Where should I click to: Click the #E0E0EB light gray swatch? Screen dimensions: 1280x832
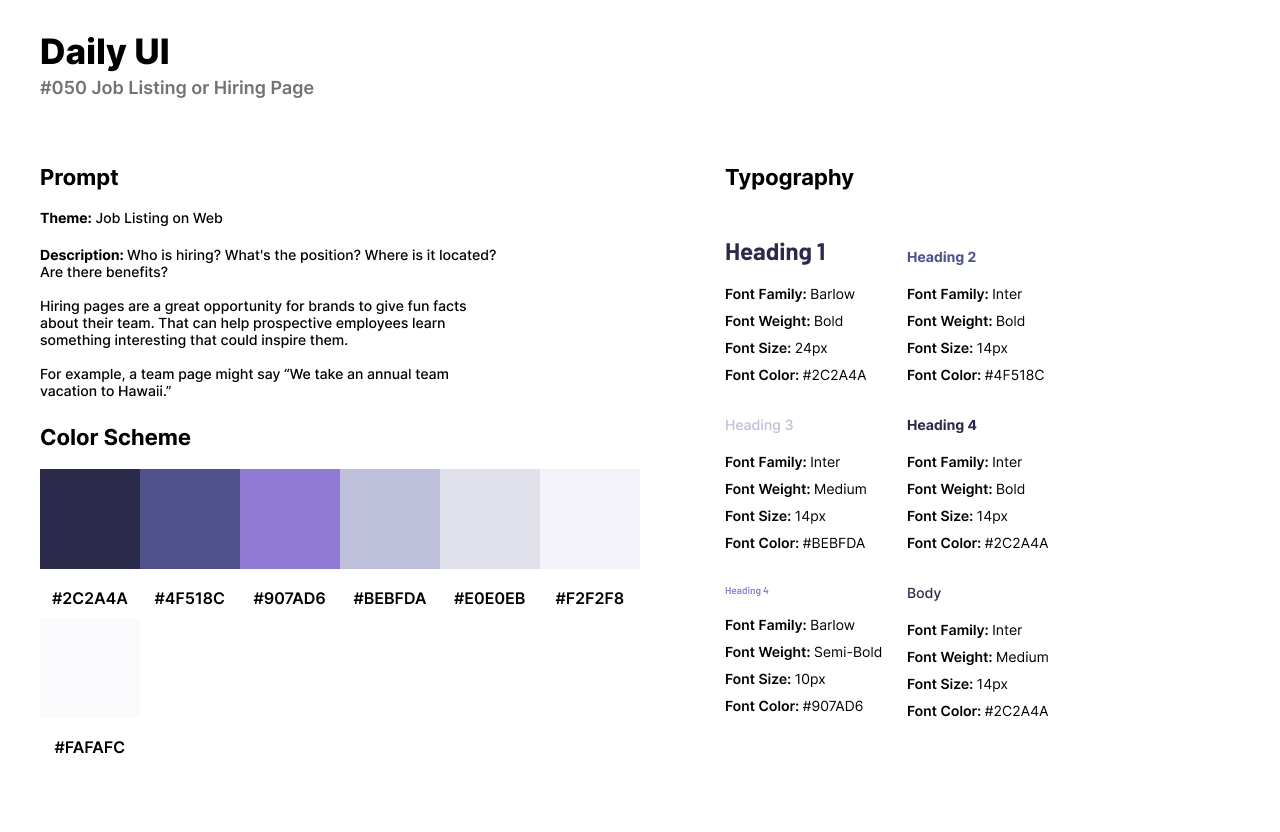click(x=490, y=519)
